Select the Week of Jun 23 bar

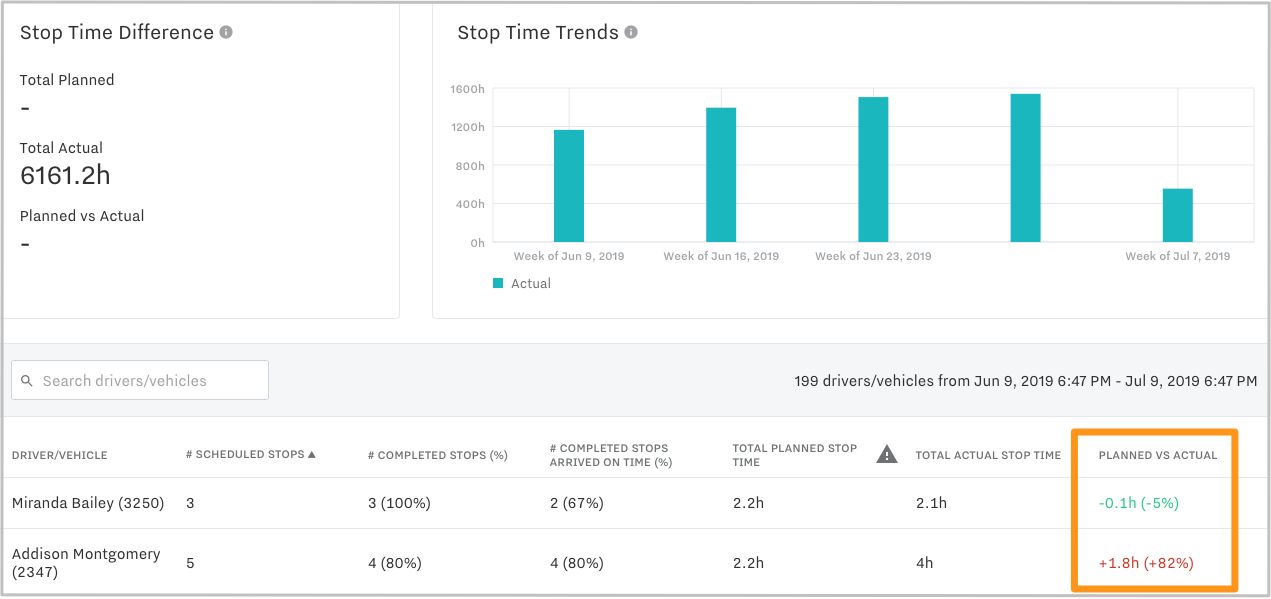point(873,170)
